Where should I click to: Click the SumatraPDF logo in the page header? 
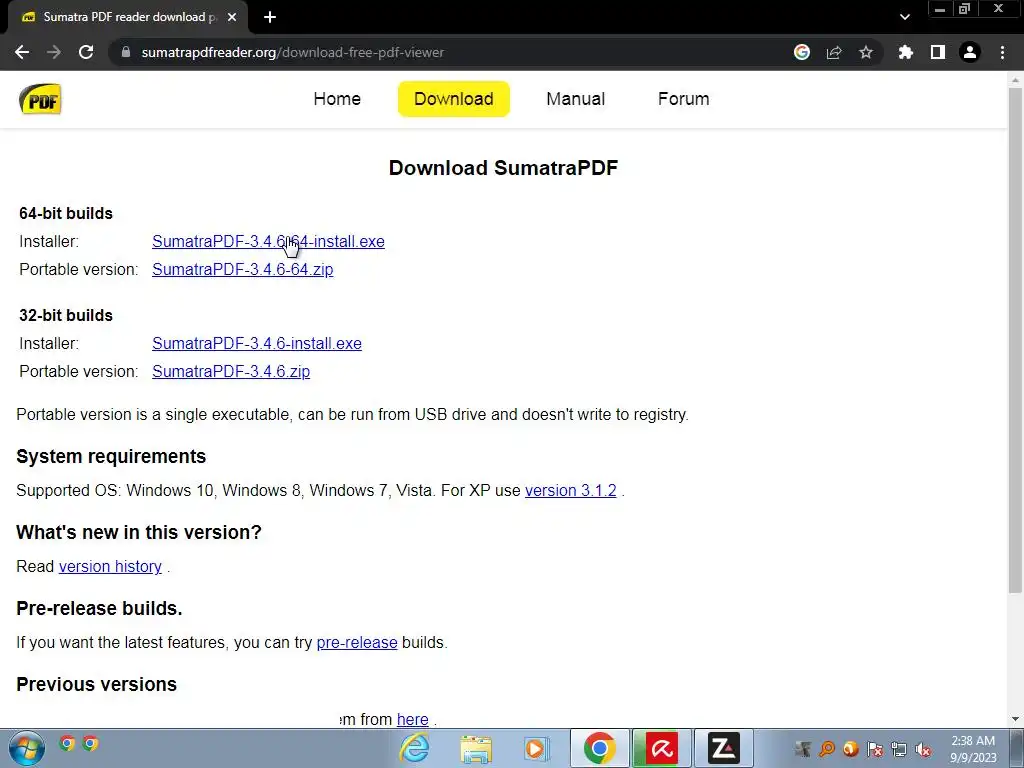pos(40,99)
